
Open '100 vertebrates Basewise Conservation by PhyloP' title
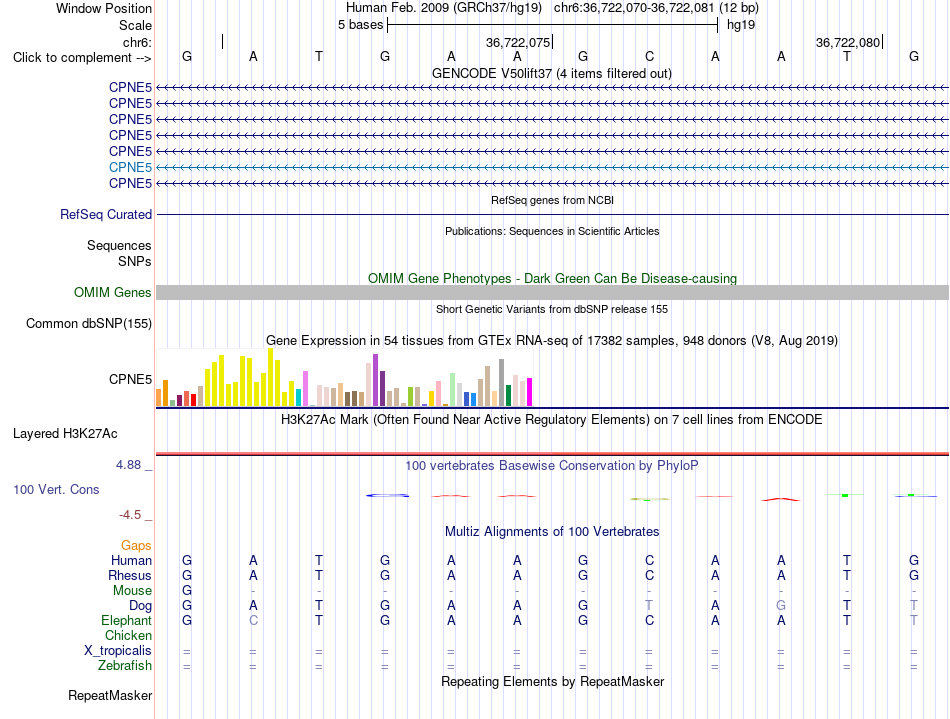coord(552,465)
